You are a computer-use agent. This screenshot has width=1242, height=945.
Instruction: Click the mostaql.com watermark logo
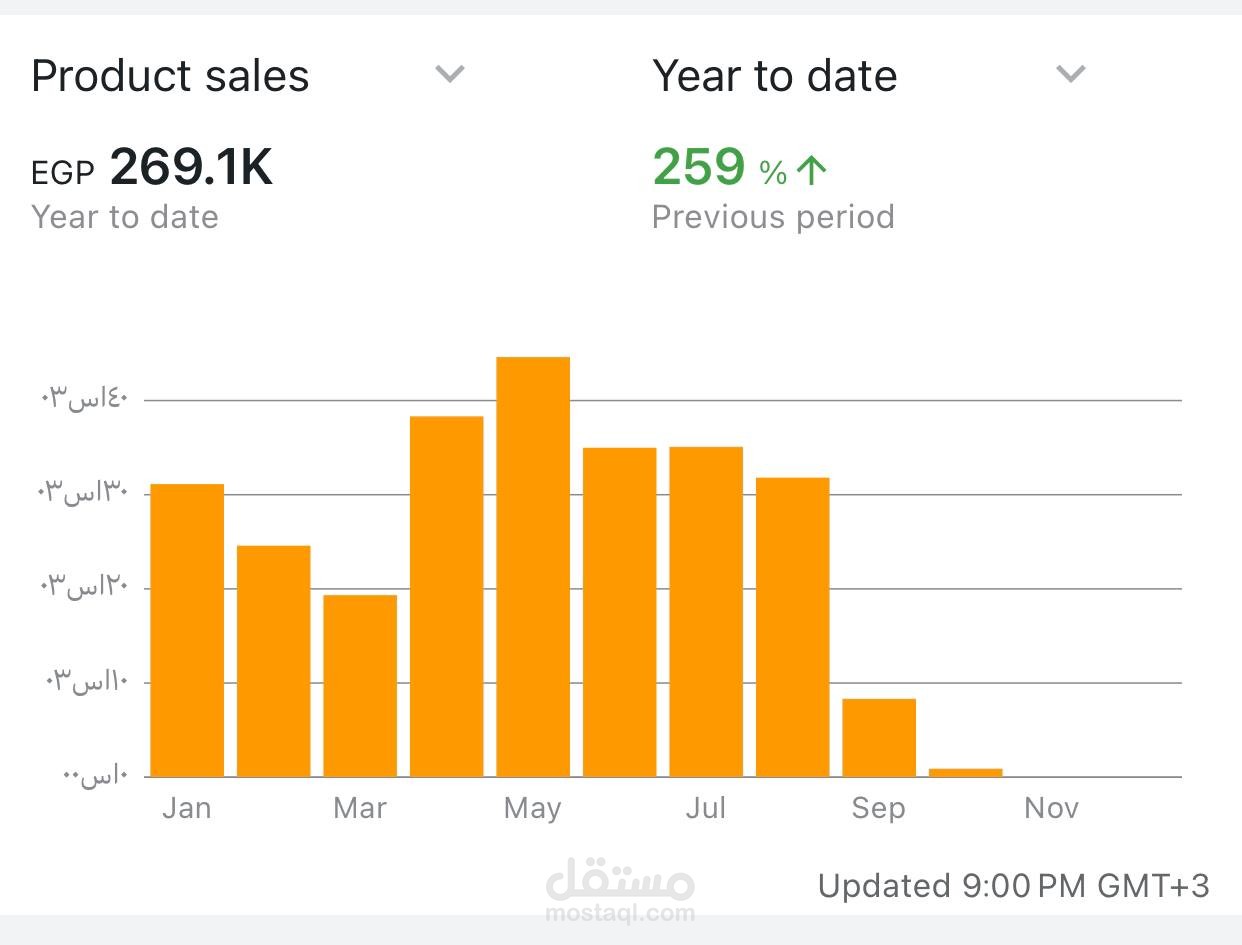(x=620, y=889)
